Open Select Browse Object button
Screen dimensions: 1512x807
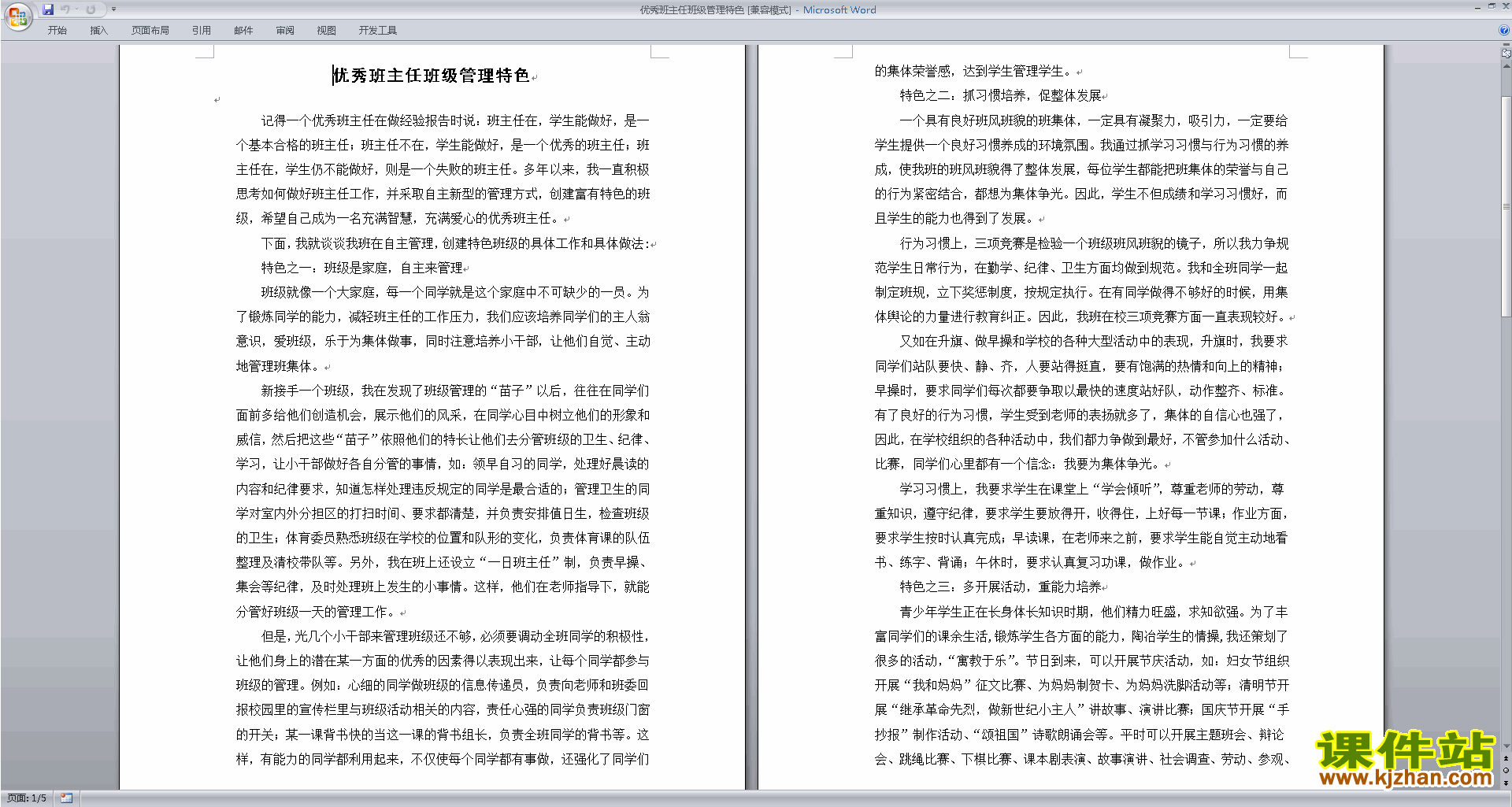click(x=1506, y=771)
